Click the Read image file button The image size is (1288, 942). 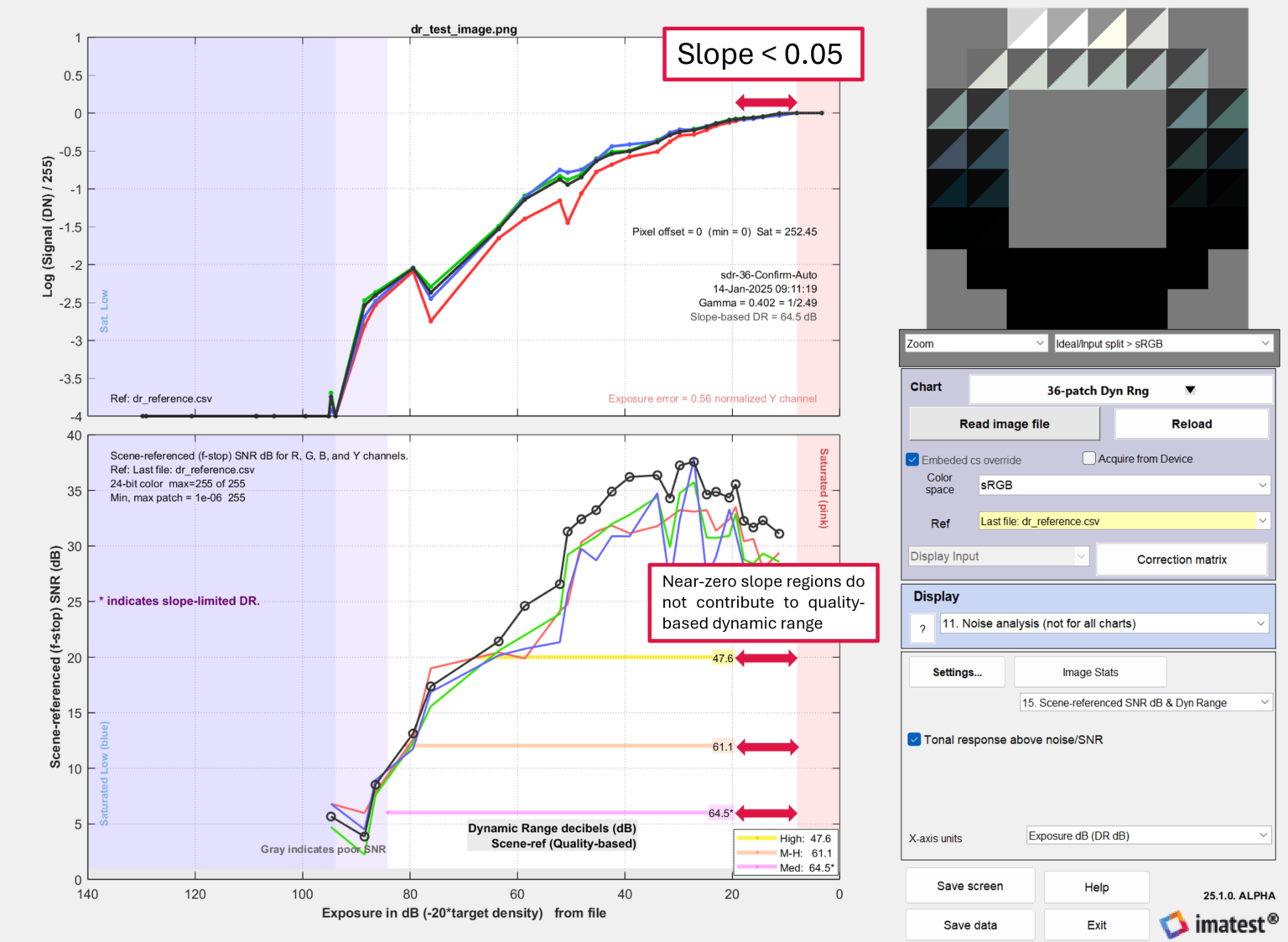pyautogui.click(x=1004, y=424)
